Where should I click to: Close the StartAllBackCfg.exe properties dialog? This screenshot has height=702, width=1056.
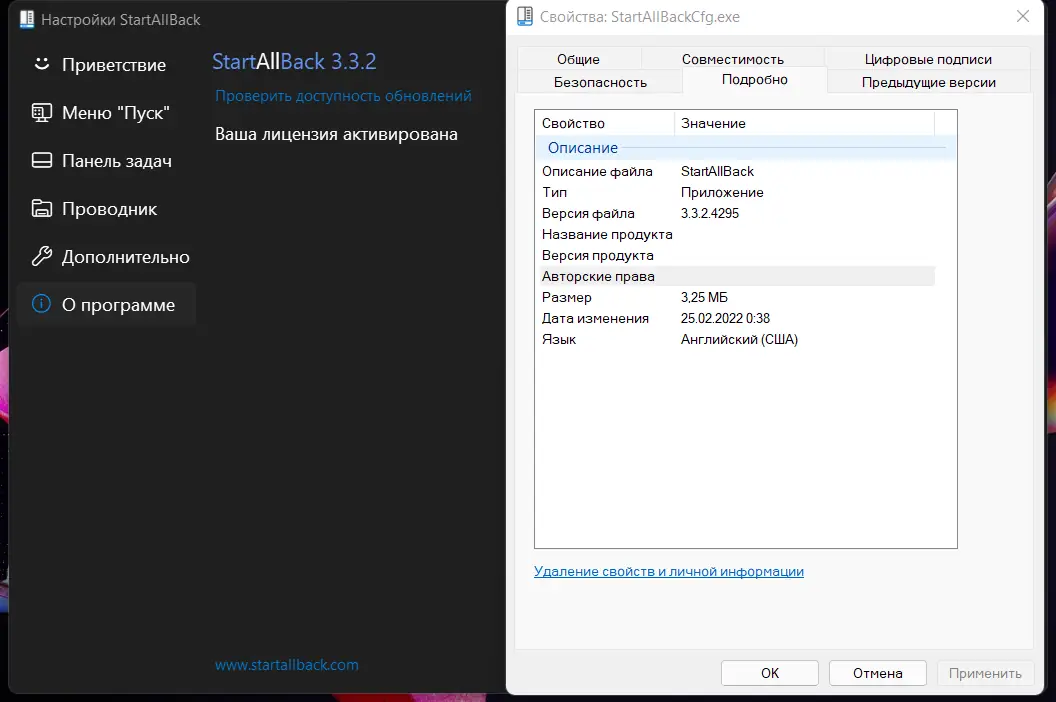point(1022,16)
